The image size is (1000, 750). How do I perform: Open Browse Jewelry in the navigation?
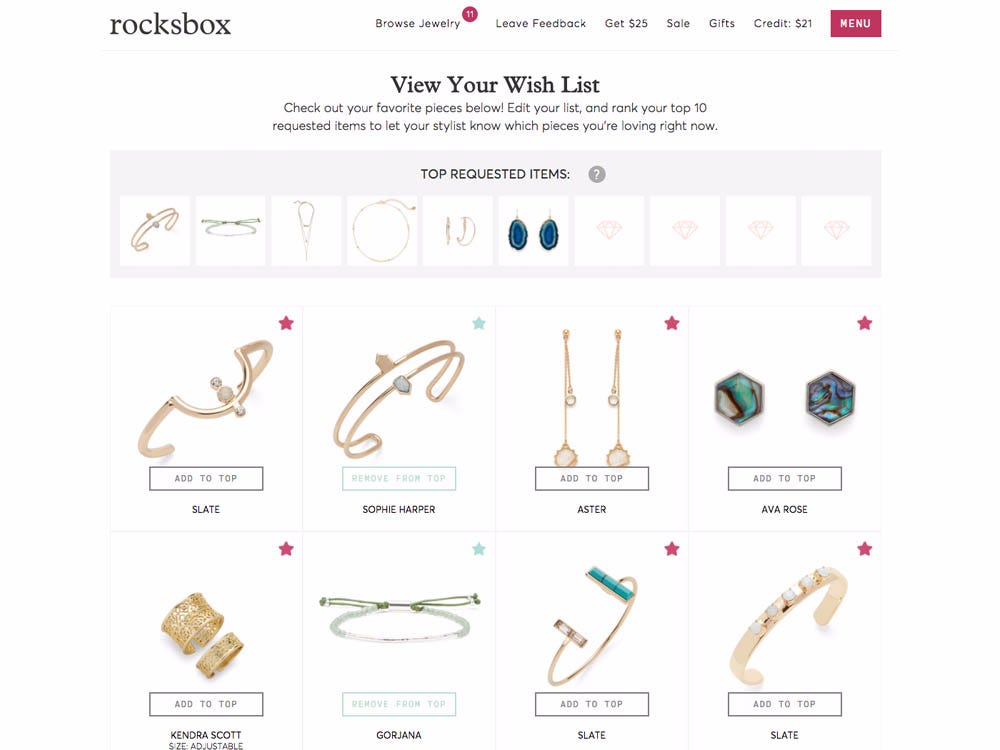417,24
